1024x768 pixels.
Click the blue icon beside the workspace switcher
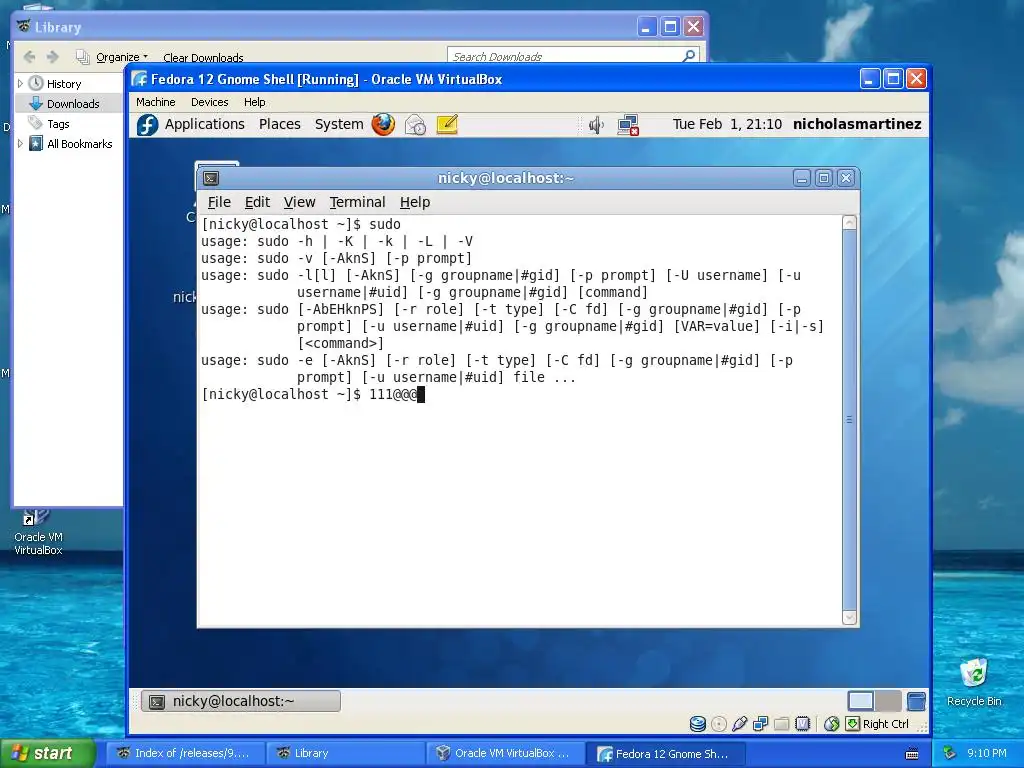pyautogui.click(x=916, y=701)
